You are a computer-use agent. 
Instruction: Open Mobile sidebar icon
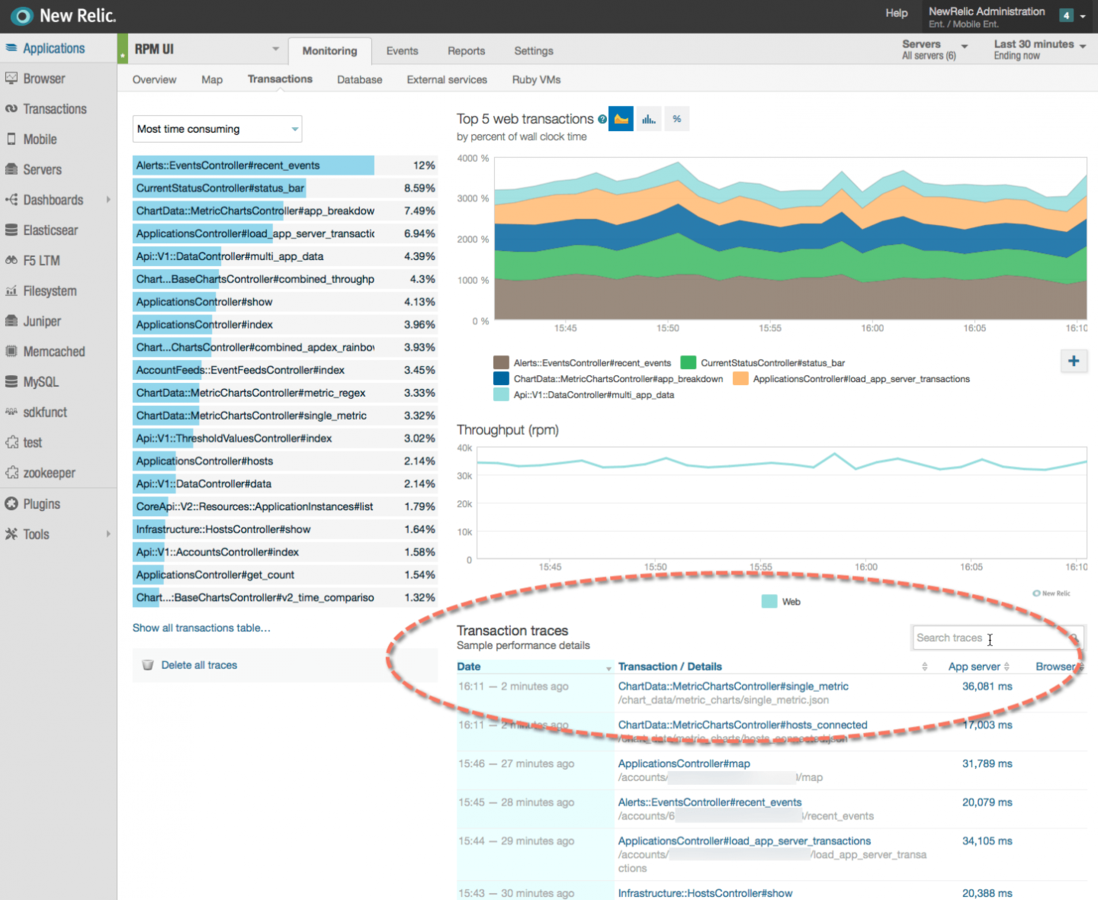pyautogui.click(x=11, y=139)
